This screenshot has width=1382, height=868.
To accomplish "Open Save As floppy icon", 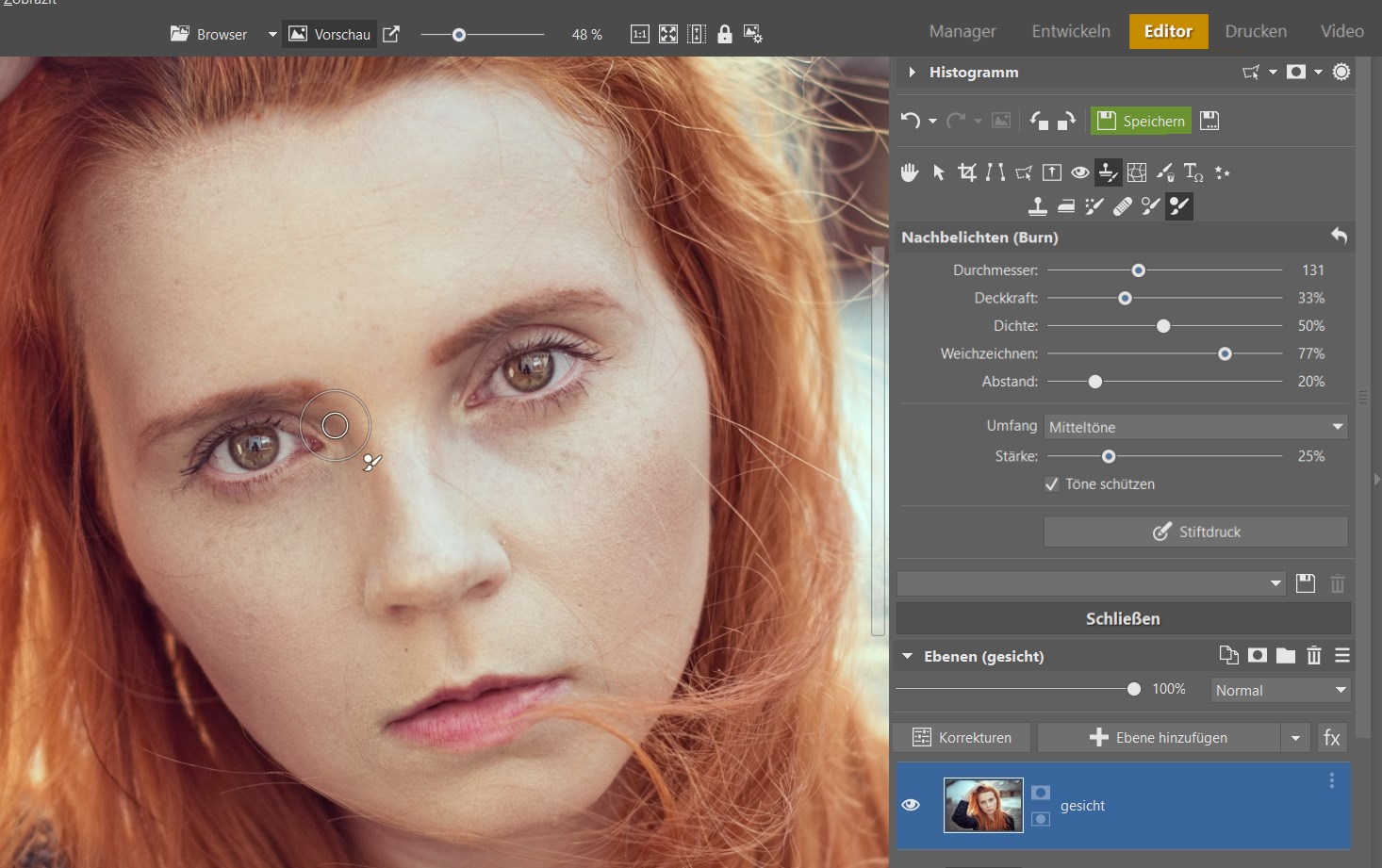I will click(1209, 121).
